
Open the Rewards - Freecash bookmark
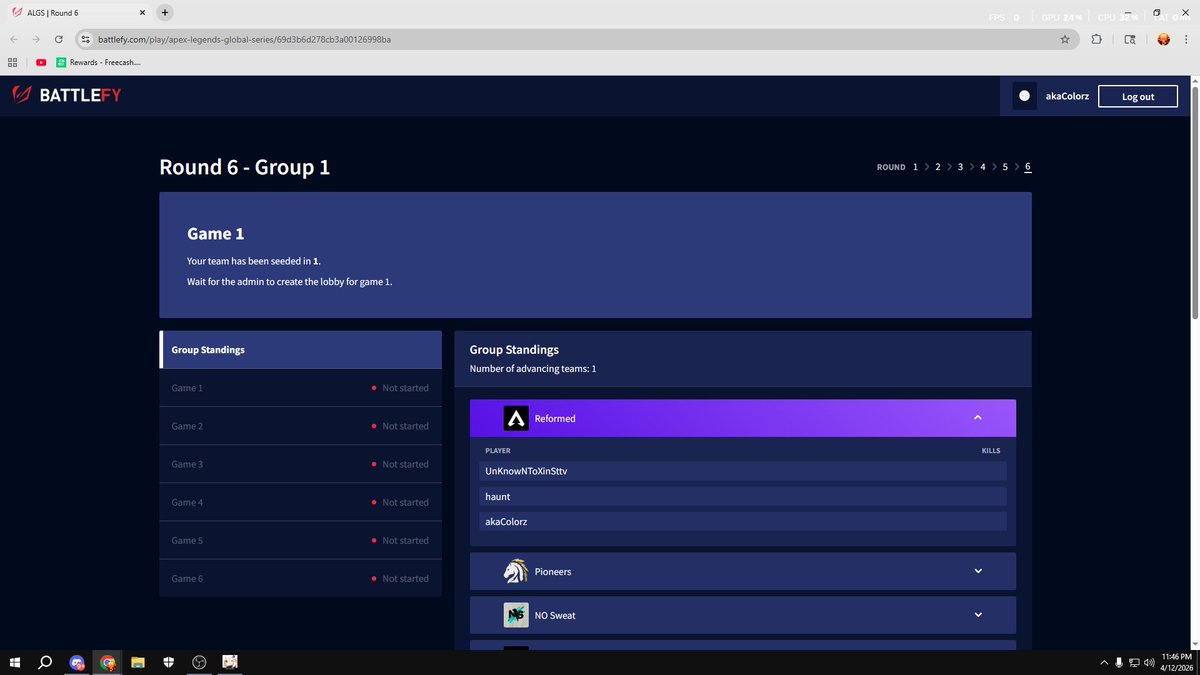pyautogui.click(x=98, y=62)
